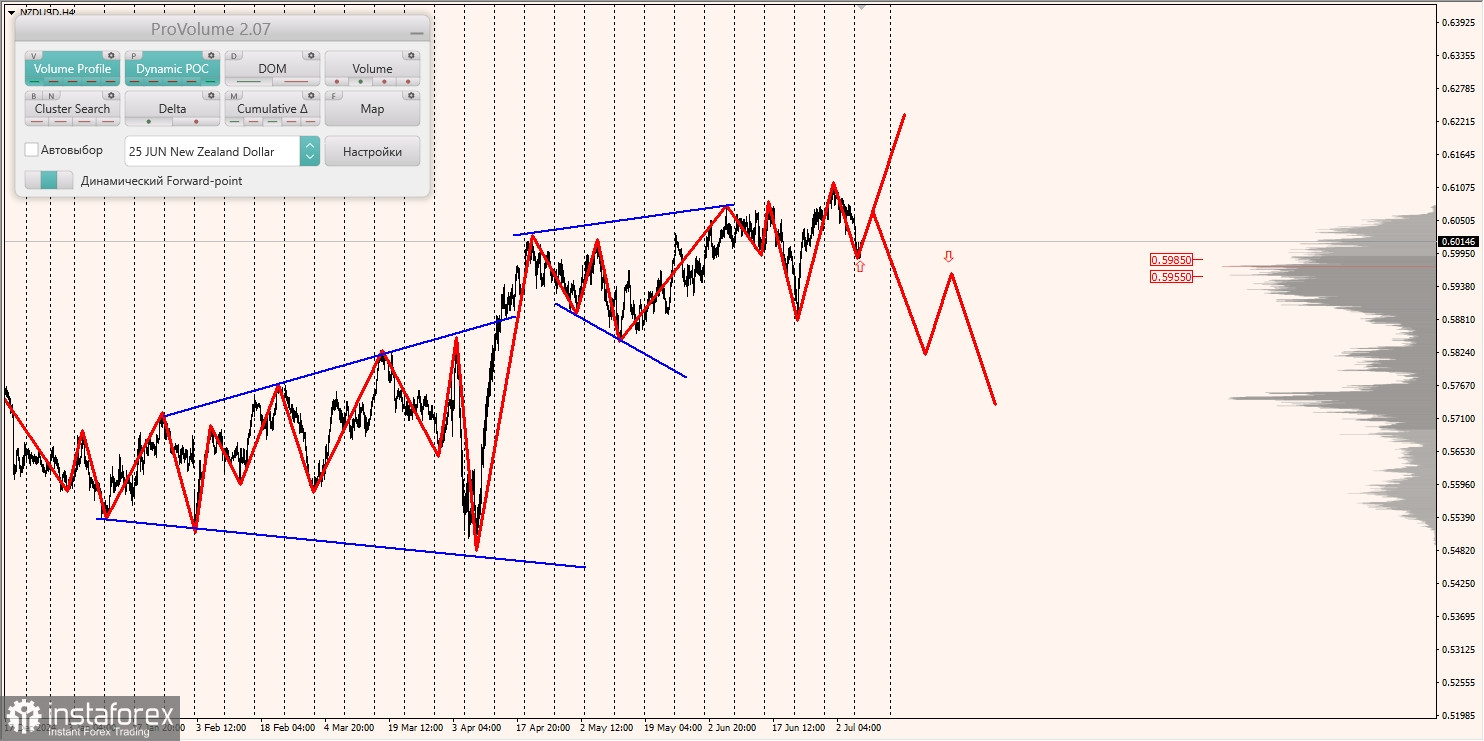Select the first segment under Cumulative Δ
This screenshot has height=741, width=1484.
[x=235, y=121]
